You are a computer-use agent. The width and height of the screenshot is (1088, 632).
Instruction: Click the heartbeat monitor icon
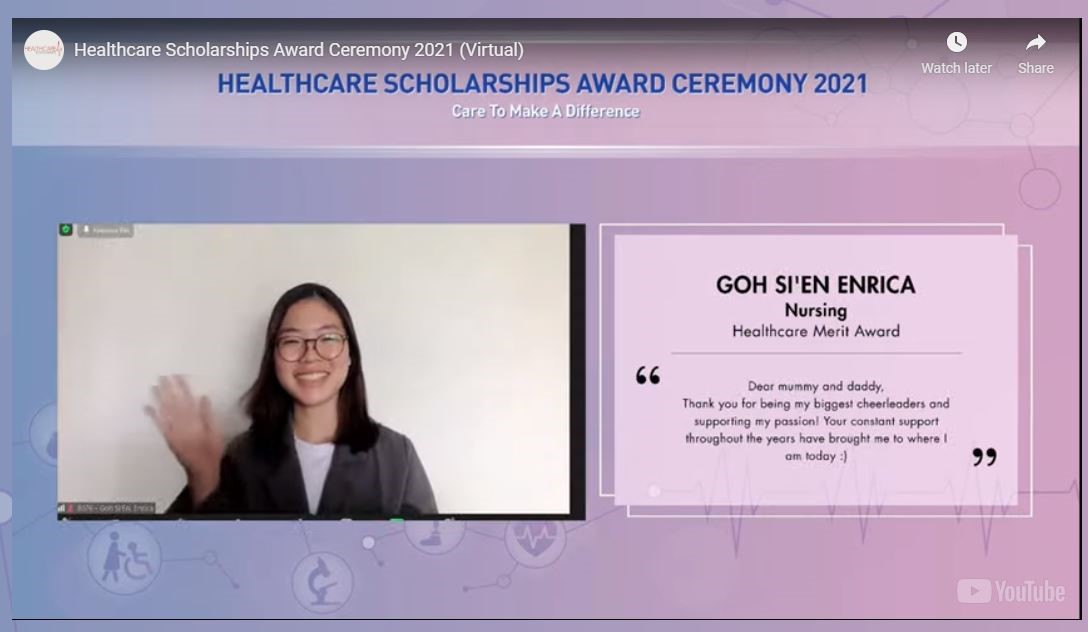pos(533,537)
